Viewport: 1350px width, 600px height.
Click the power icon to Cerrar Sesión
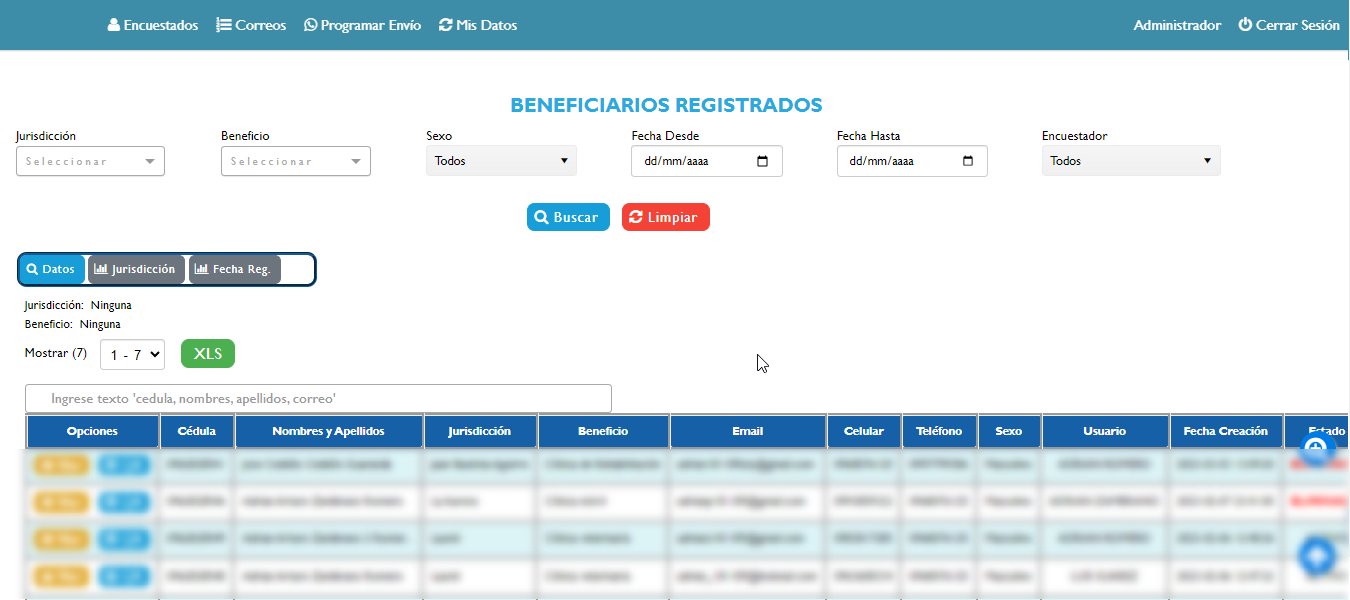(x=1245, y=25)
